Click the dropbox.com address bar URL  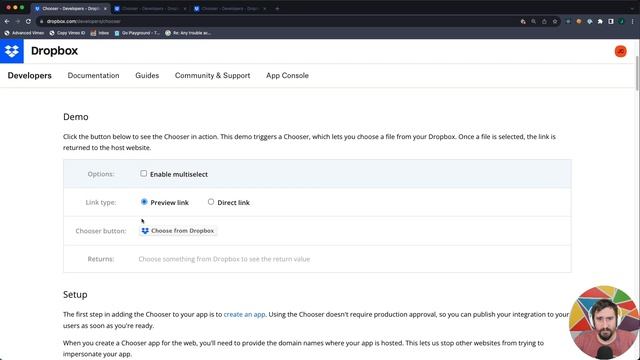coord(83,21)
